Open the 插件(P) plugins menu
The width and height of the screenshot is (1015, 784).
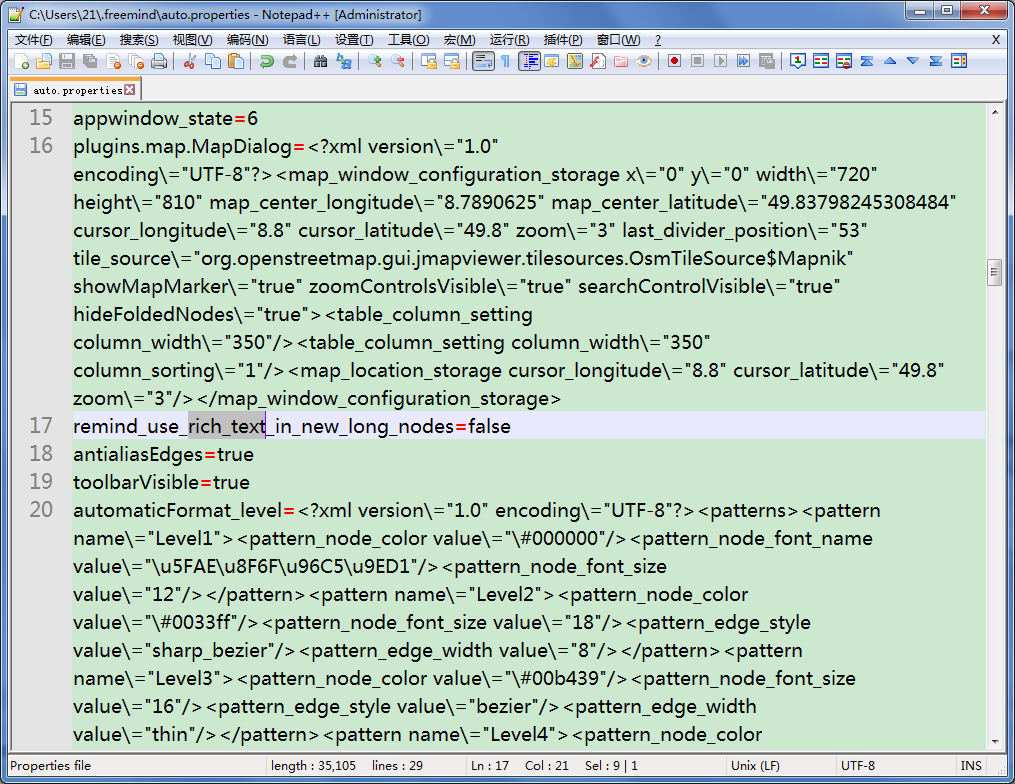click(563, 40)
